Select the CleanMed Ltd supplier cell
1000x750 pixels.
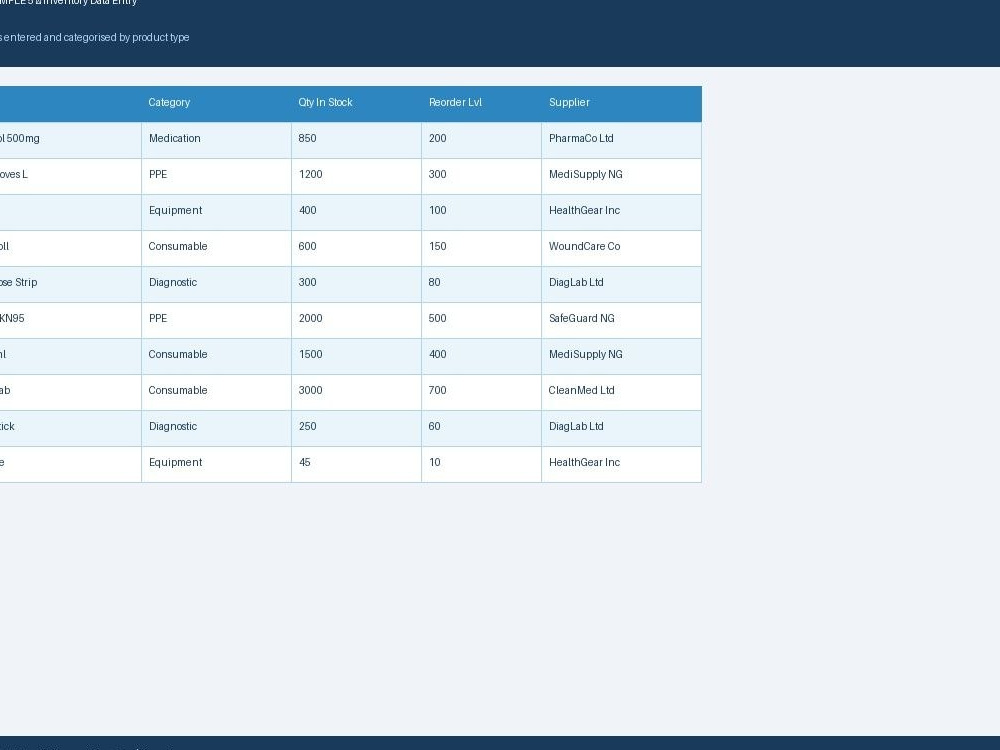(621, 392)
